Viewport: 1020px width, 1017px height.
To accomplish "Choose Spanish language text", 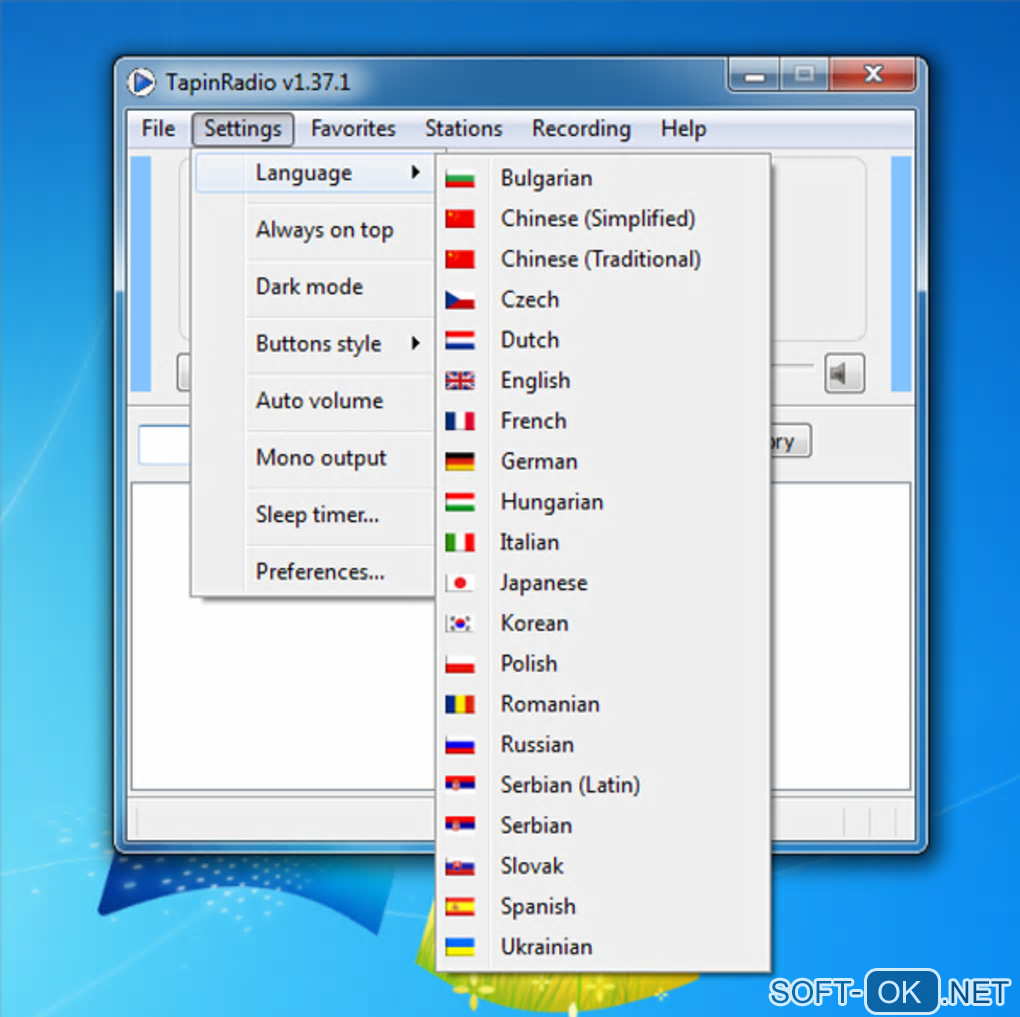I will [x=538, y=906].
